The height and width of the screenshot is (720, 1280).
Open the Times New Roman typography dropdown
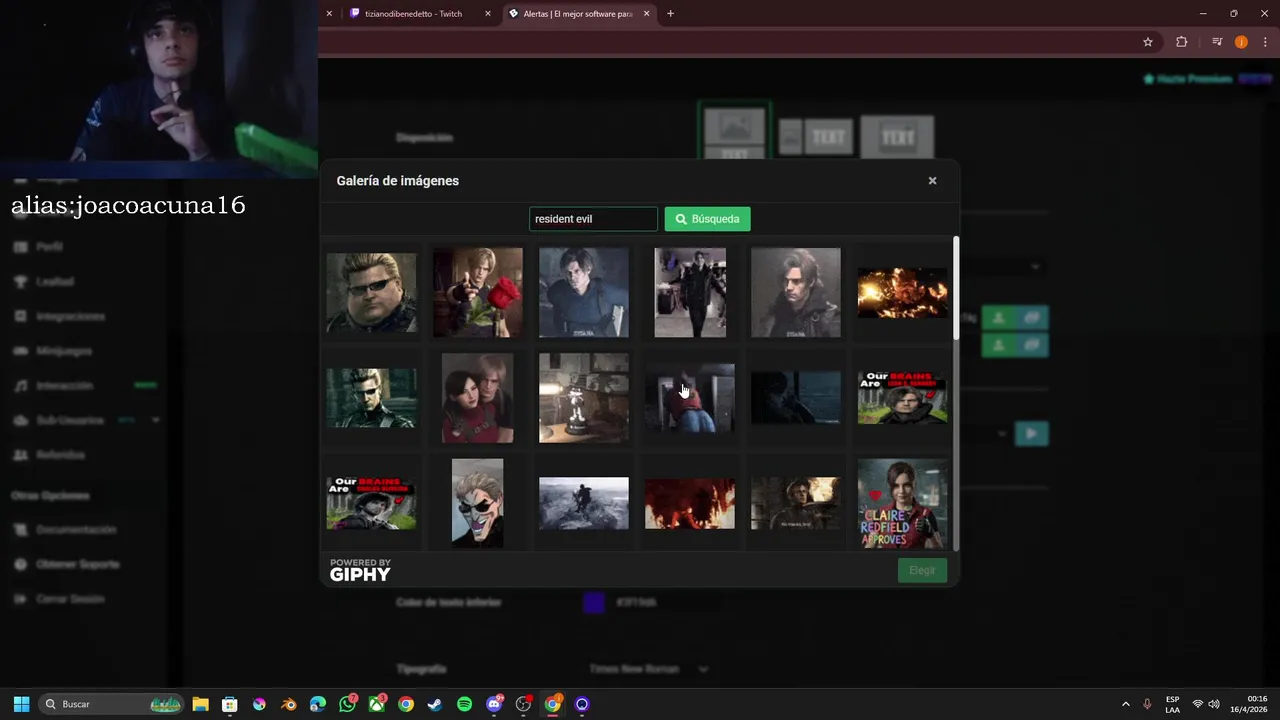[x=648, y=669]
